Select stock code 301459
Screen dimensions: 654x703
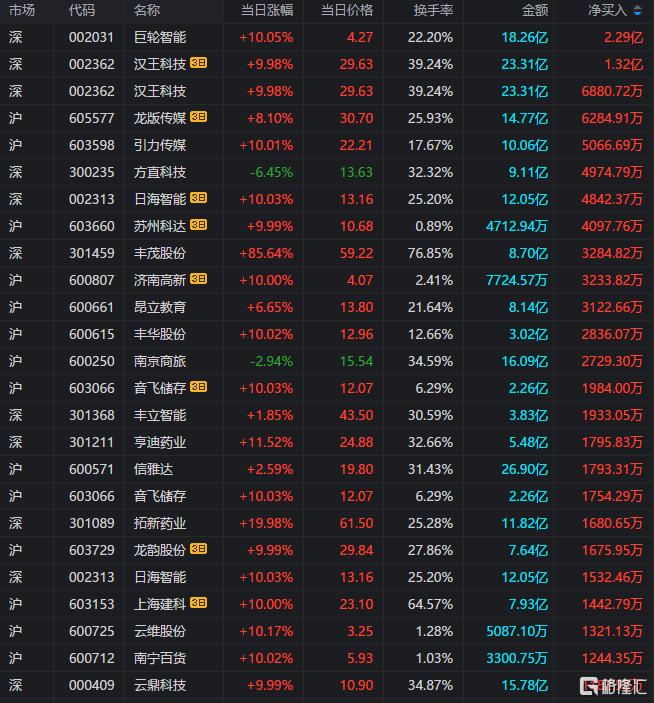pyautogui.click(x=92, y=253)
